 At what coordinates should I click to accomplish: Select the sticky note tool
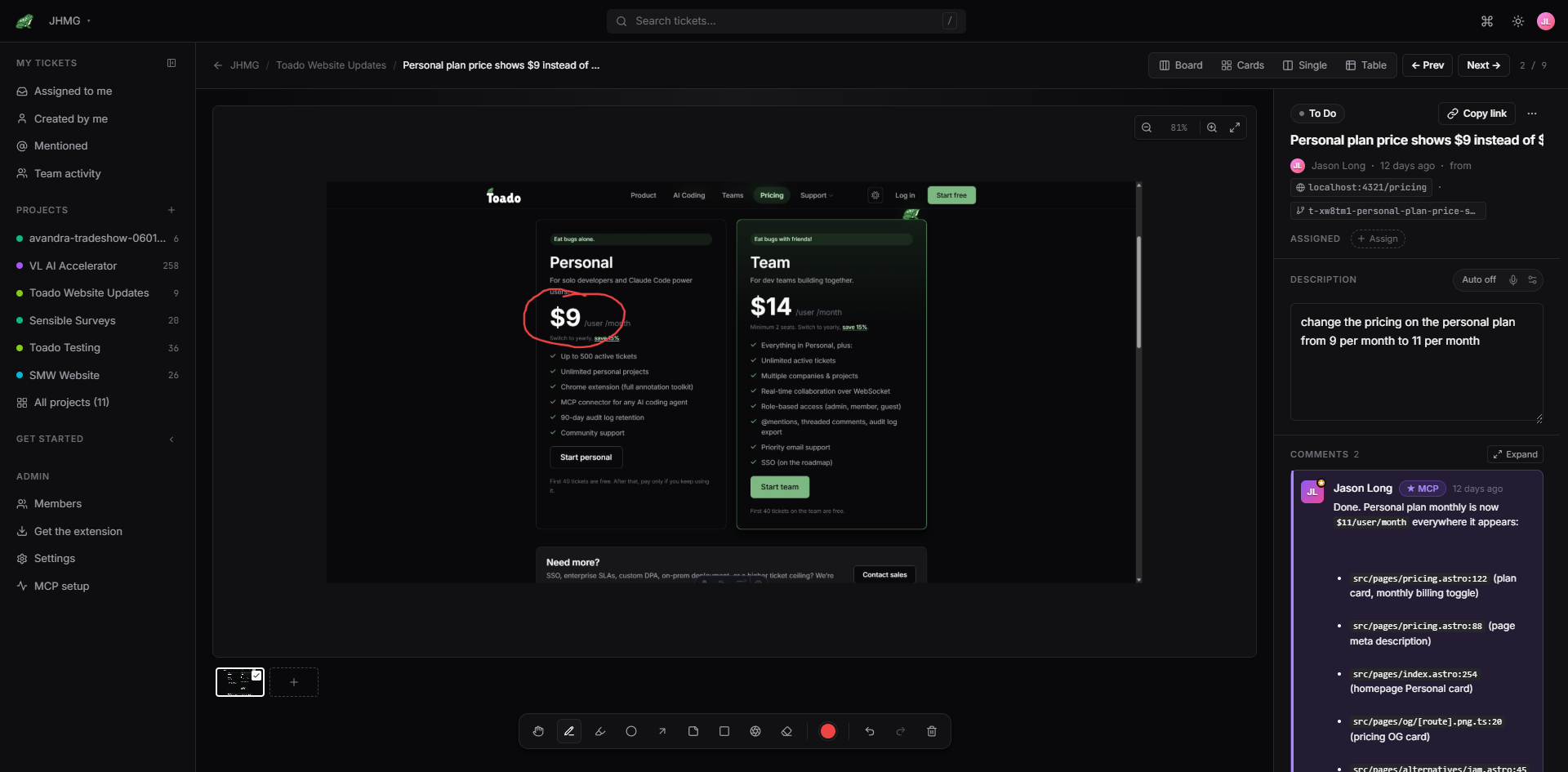(693, 731)
